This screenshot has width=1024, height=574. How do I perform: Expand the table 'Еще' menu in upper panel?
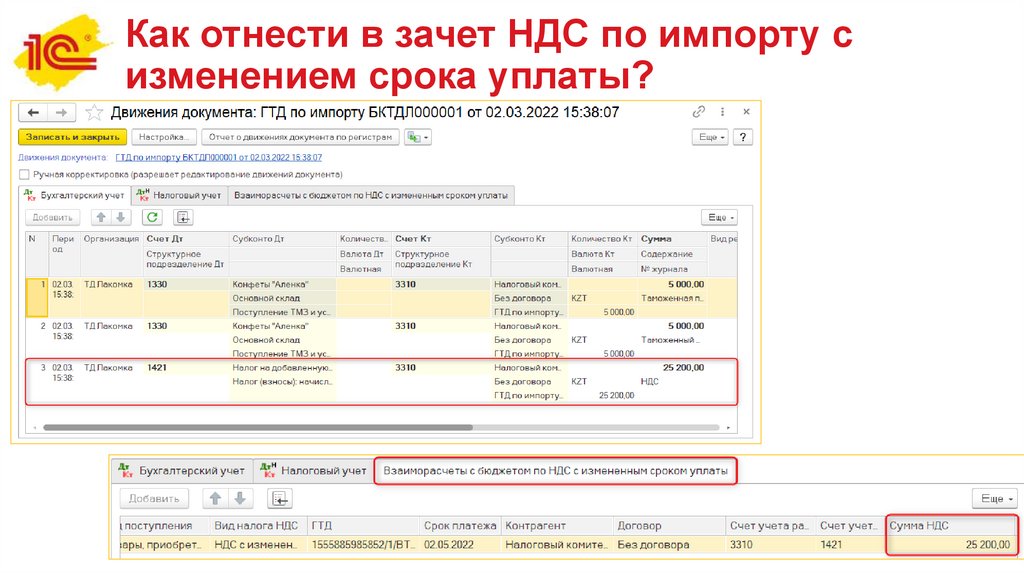point(719,217)
